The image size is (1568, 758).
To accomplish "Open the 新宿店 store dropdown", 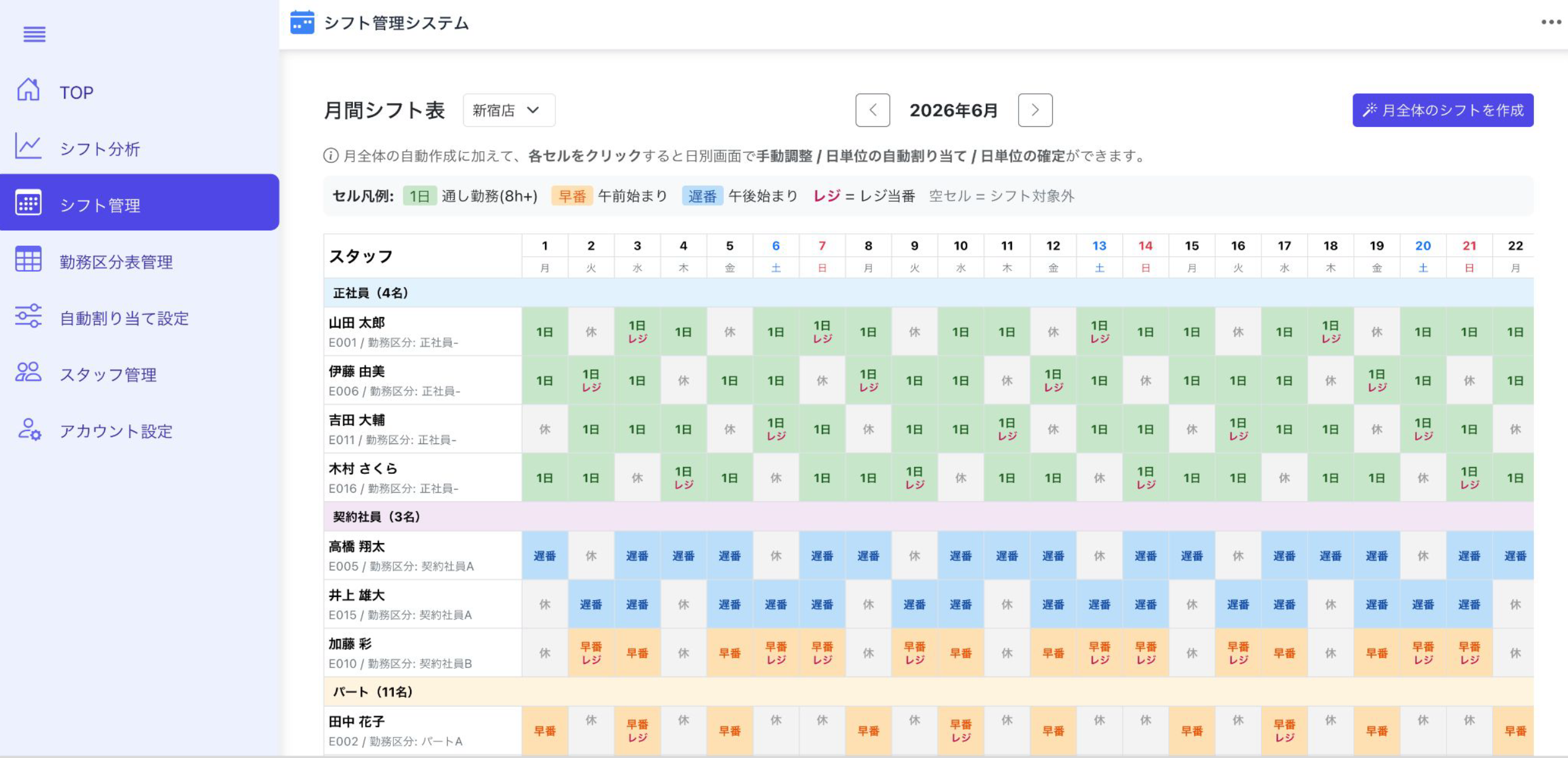I will [x=508, y=110].
